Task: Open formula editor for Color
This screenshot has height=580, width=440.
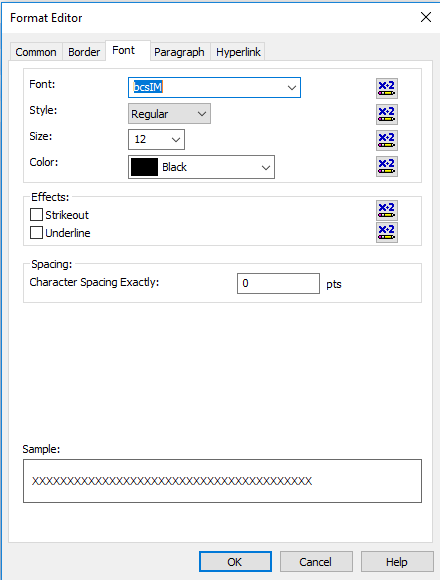Action: tap(387, 166)
